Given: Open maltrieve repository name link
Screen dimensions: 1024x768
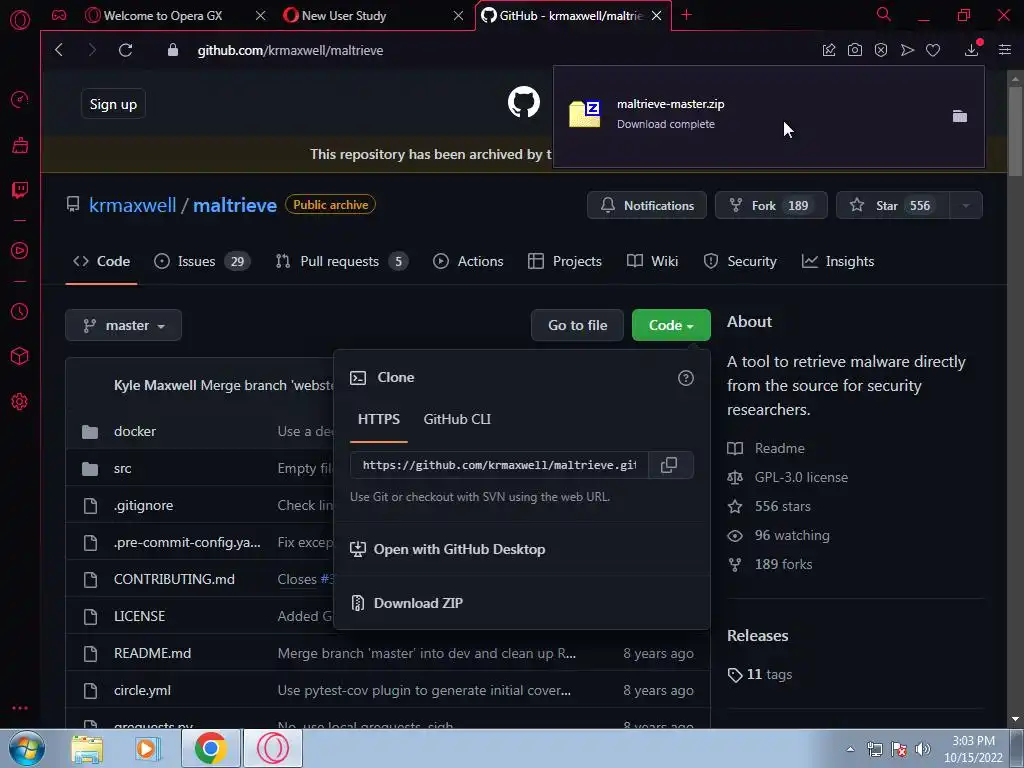Looking at the screenshot, I should tap(235, 205).
